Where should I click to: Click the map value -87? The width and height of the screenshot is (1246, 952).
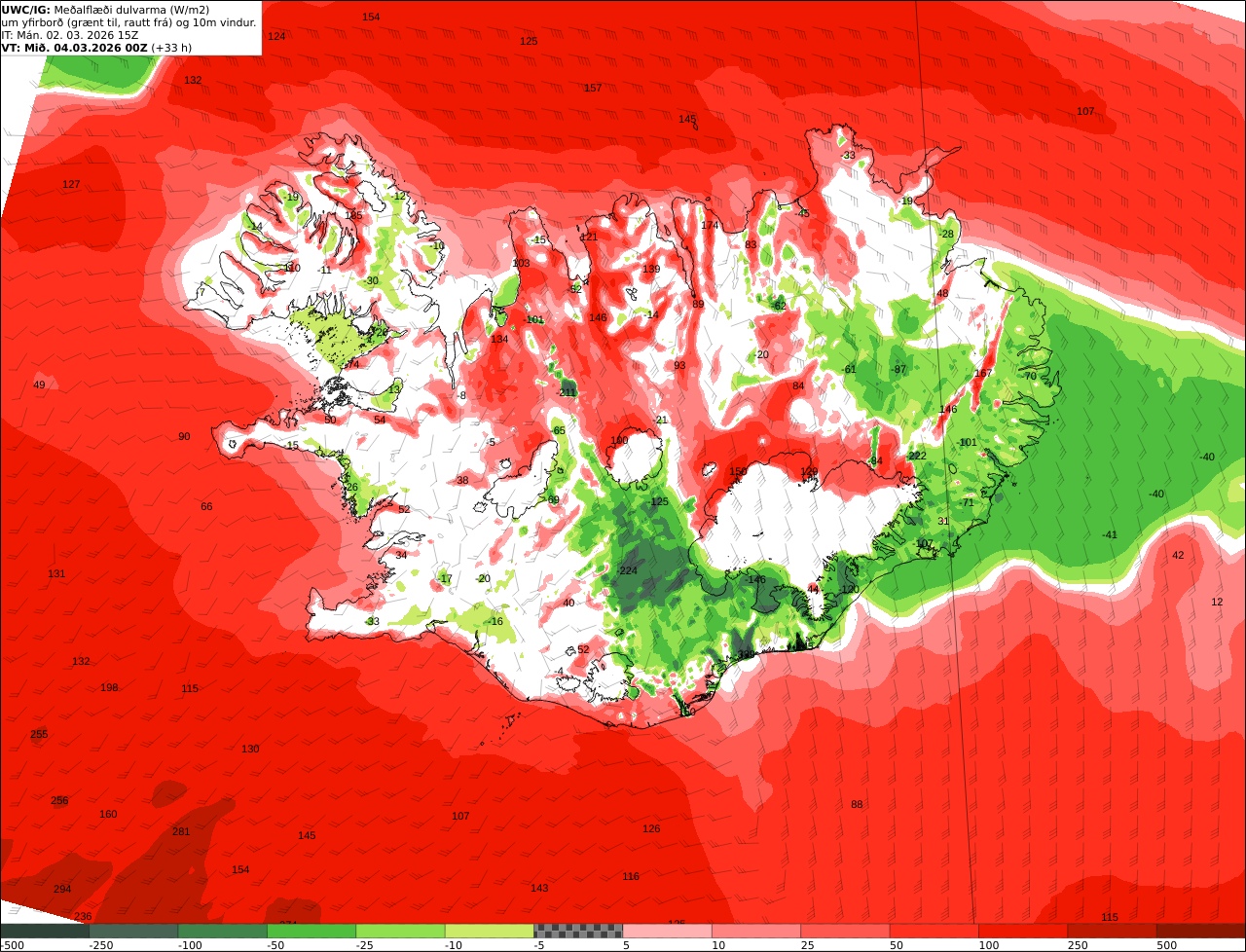click(898, 369)
